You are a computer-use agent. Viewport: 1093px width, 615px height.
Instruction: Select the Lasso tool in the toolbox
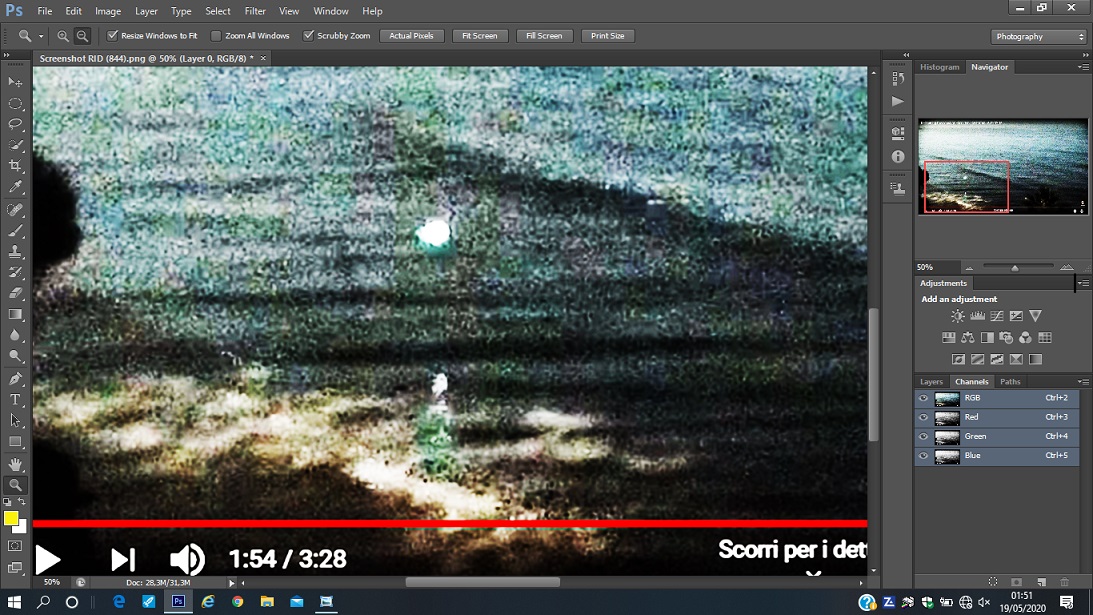(x=15, y=124)
